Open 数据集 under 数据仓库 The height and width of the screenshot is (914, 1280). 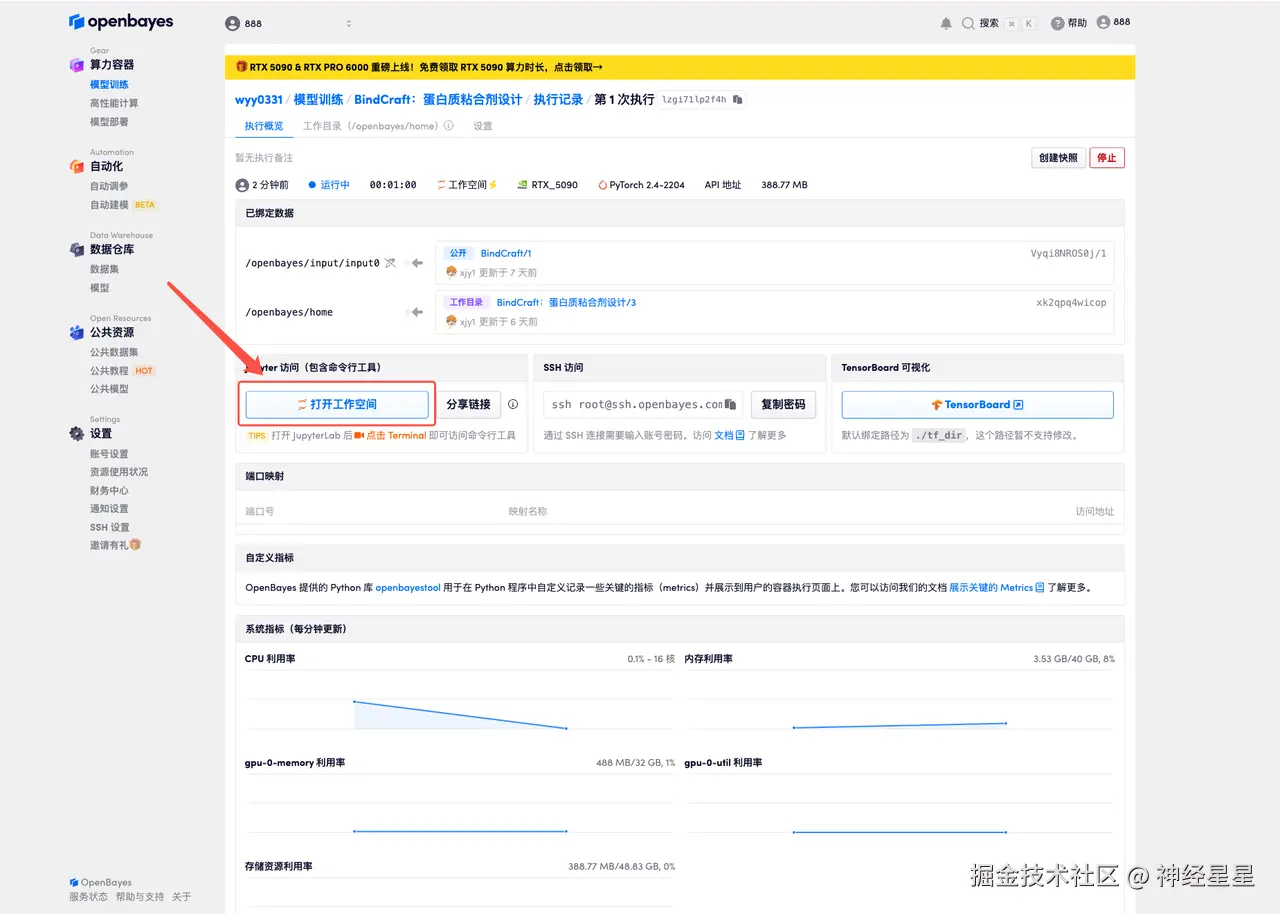click(104, 269)
